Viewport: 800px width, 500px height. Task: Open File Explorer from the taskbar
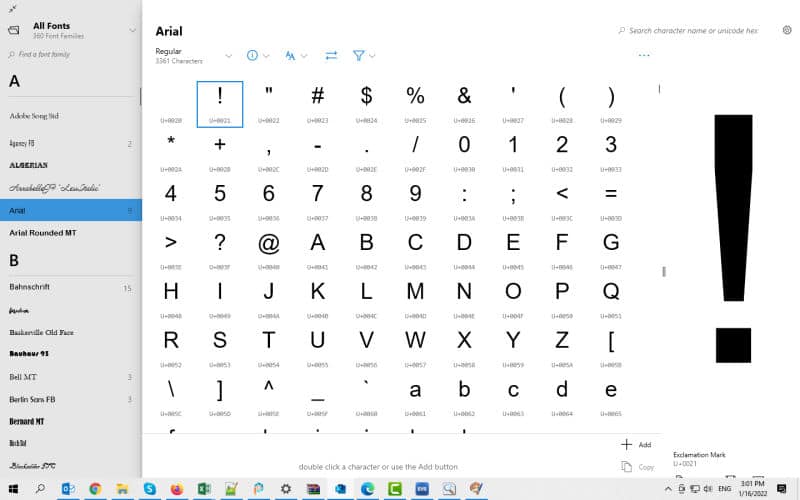[122, 489]
